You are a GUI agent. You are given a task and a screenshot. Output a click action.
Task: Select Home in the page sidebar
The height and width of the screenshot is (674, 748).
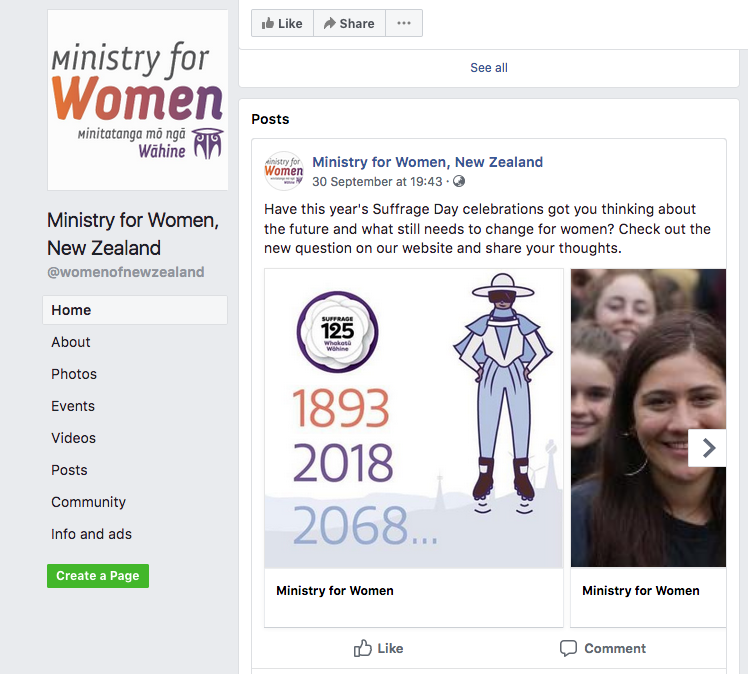point(135,310)
